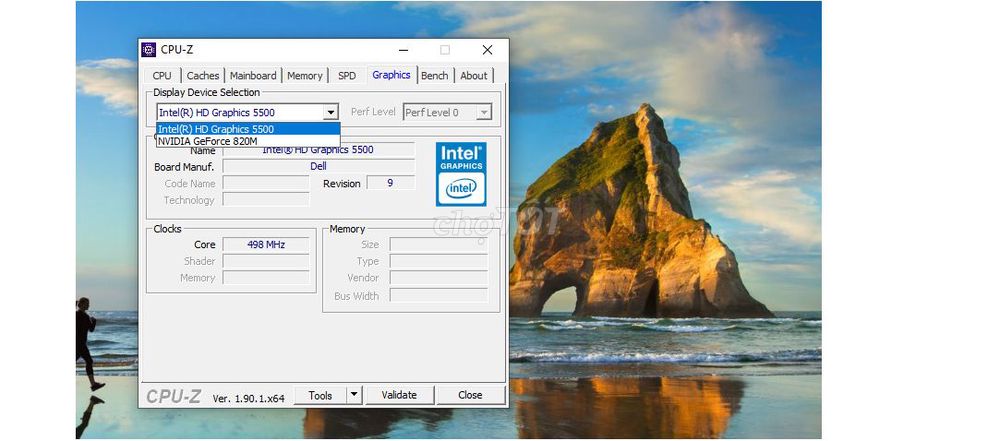The width and height of the screenshot is (1000, 441).
Task: Open the Caches tab
Action: coord(203,75)
